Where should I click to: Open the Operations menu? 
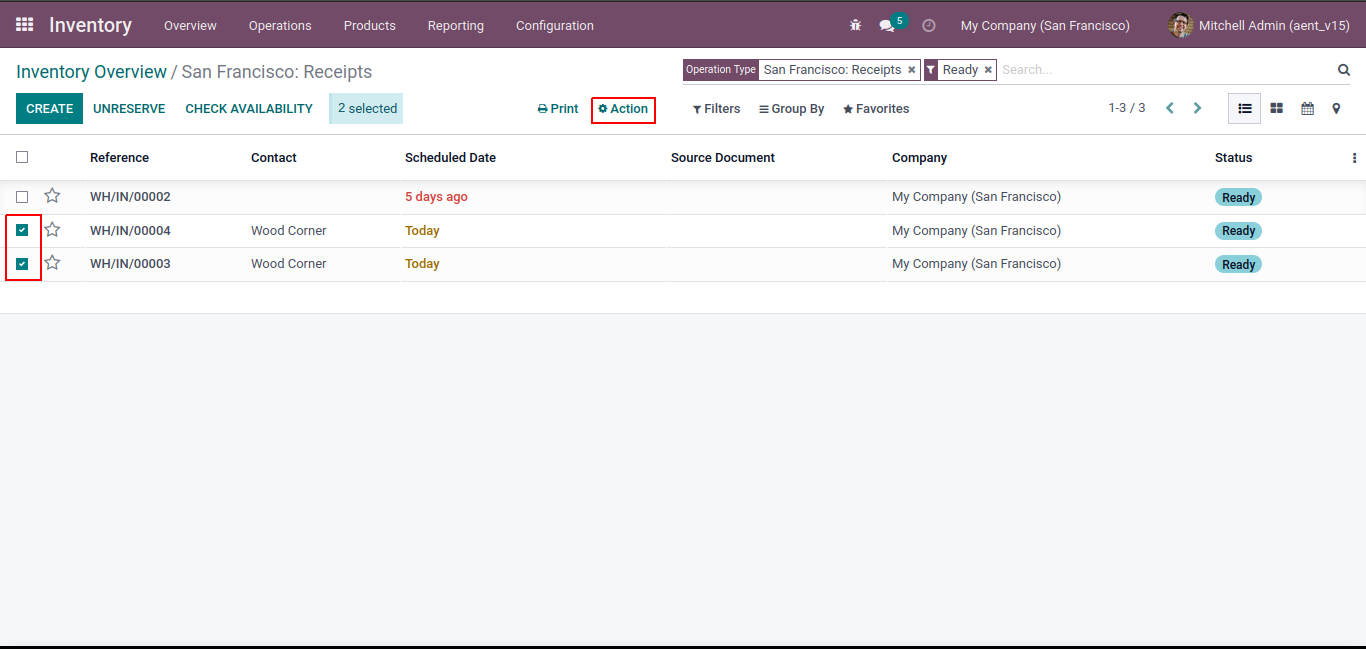[x=280, y=26]
